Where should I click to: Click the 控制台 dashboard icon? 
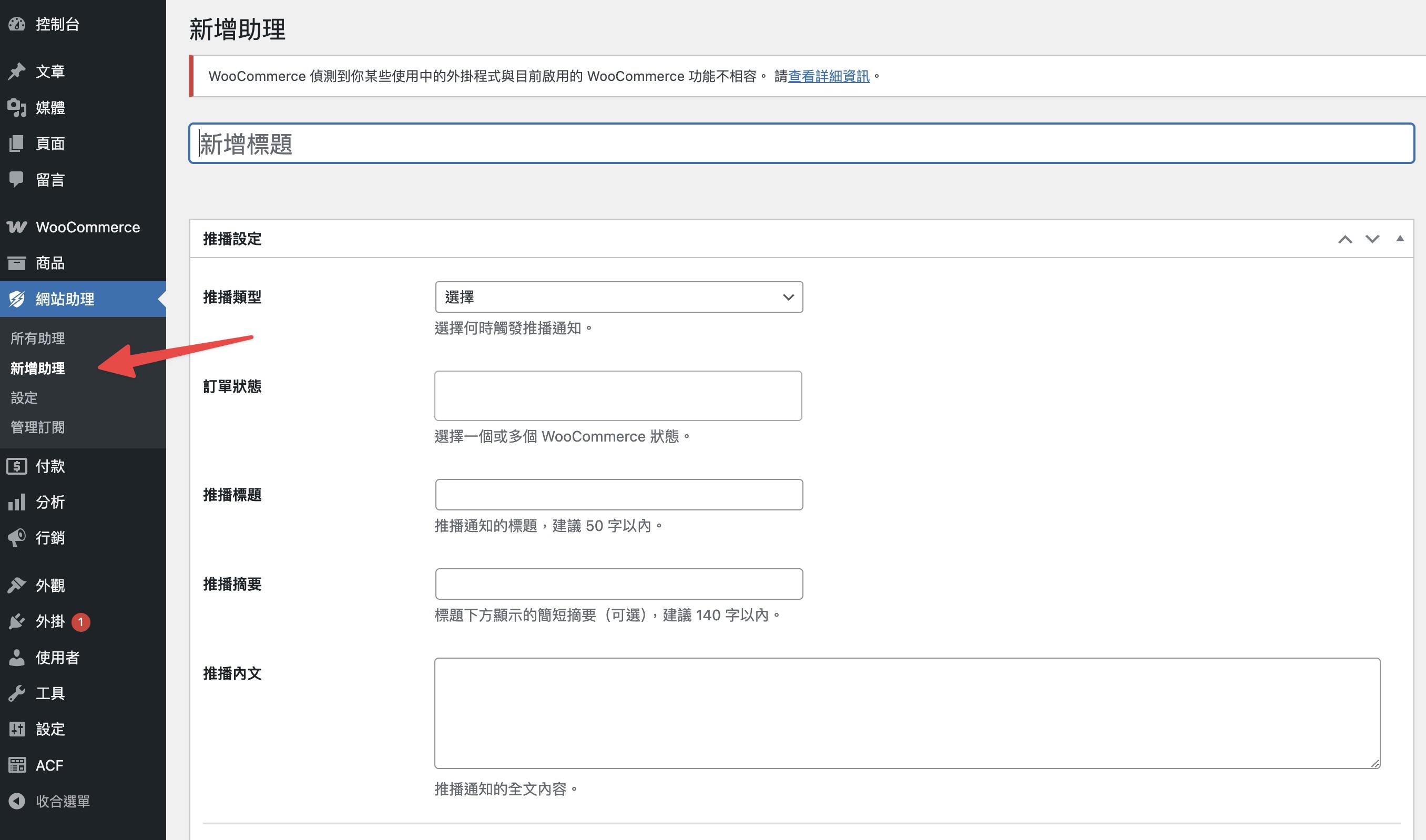click(x=17, y=24)
